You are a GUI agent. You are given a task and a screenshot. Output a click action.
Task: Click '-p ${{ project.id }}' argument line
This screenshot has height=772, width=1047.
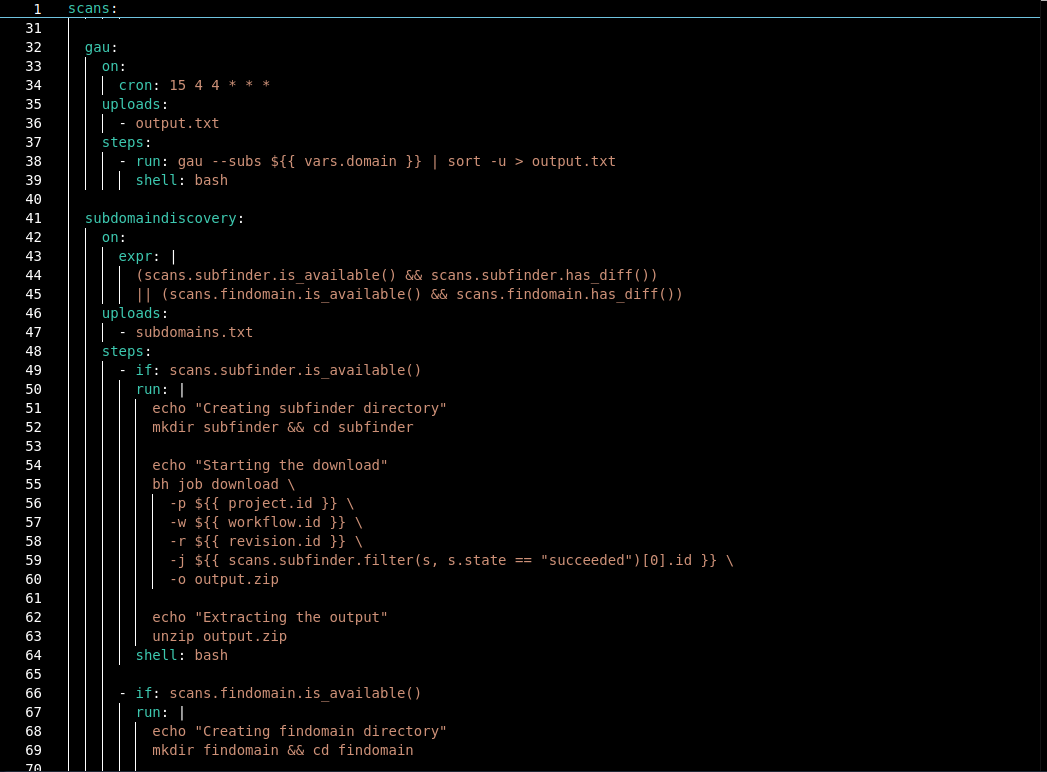[x=262, y=504]
